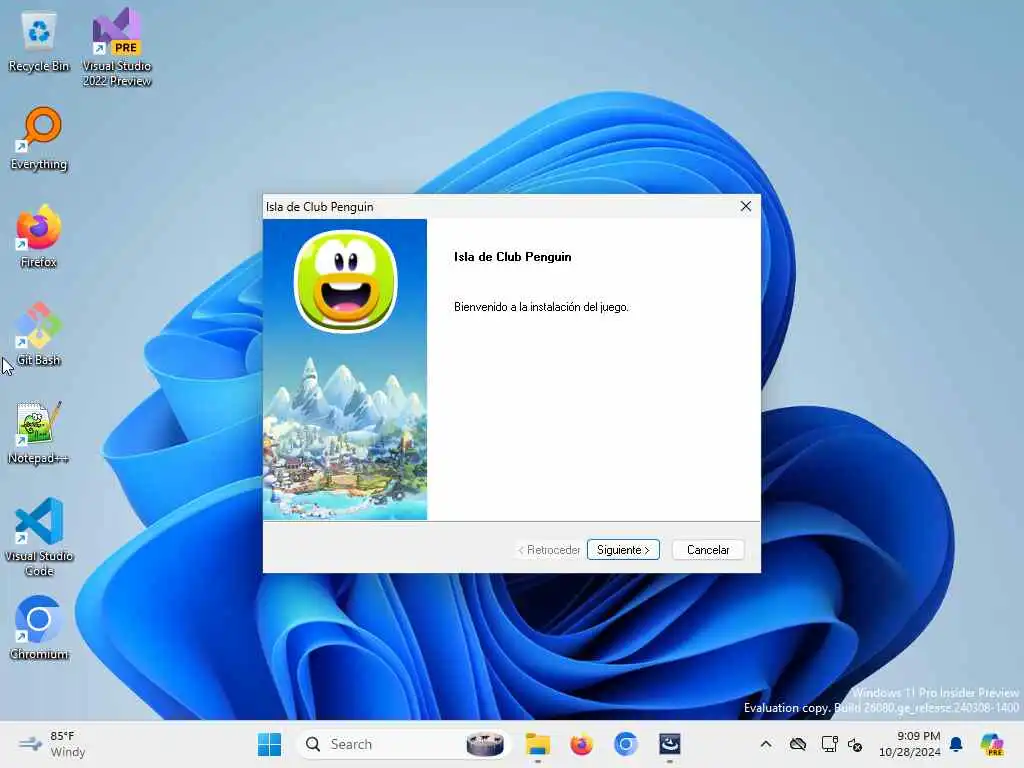This screenshot has height=768, width=1024.
Task: Close the Isla de Club Penguin installer
Action: point(746,206)
